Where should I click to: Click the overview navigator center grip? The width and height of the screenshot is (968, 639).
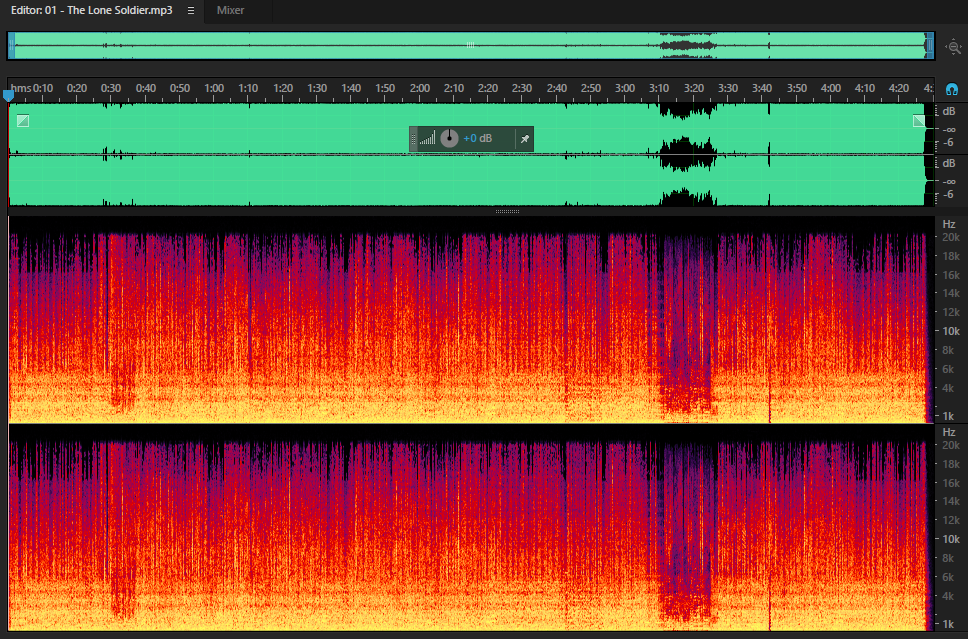pyautogui.click(x=470, y=45)
